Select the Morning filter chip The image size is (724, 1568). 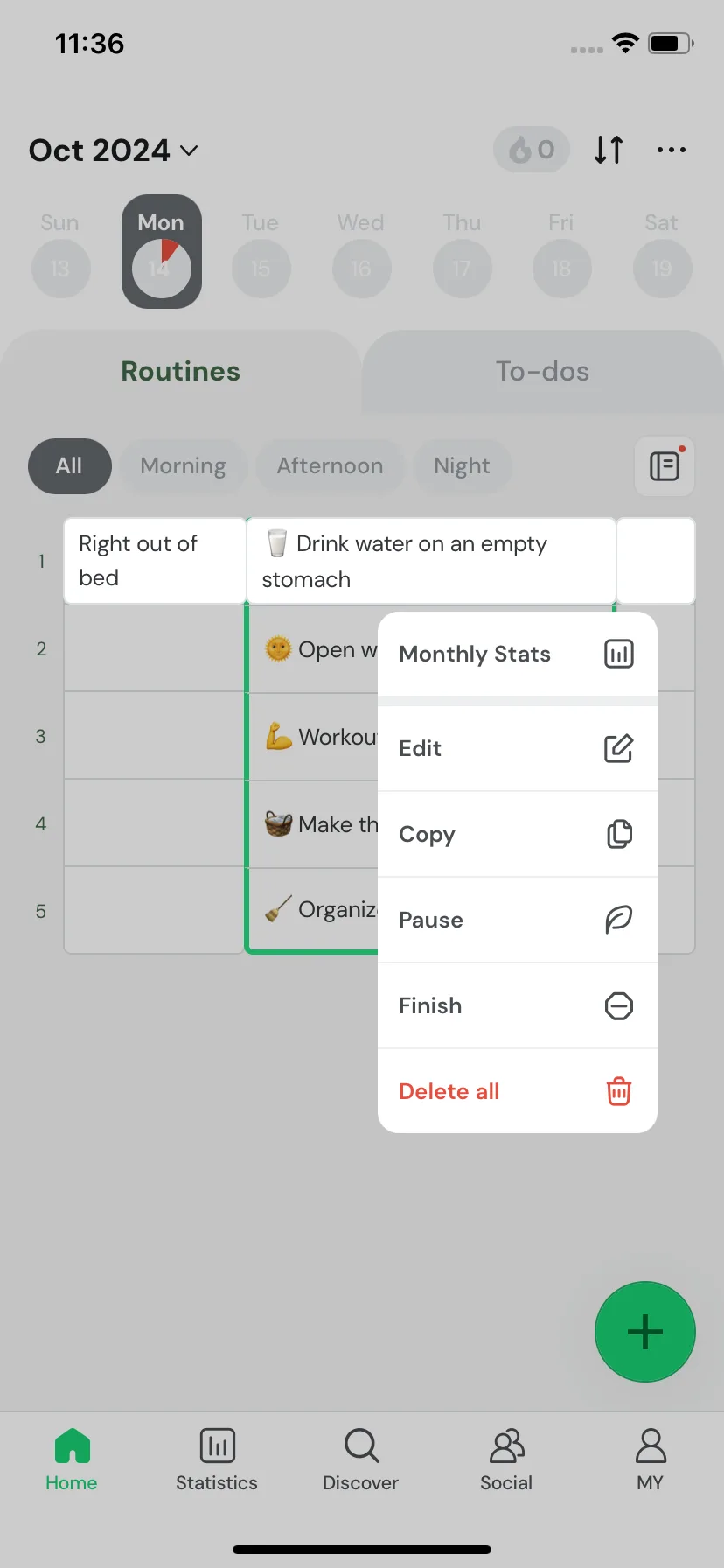tap(183, 465)
